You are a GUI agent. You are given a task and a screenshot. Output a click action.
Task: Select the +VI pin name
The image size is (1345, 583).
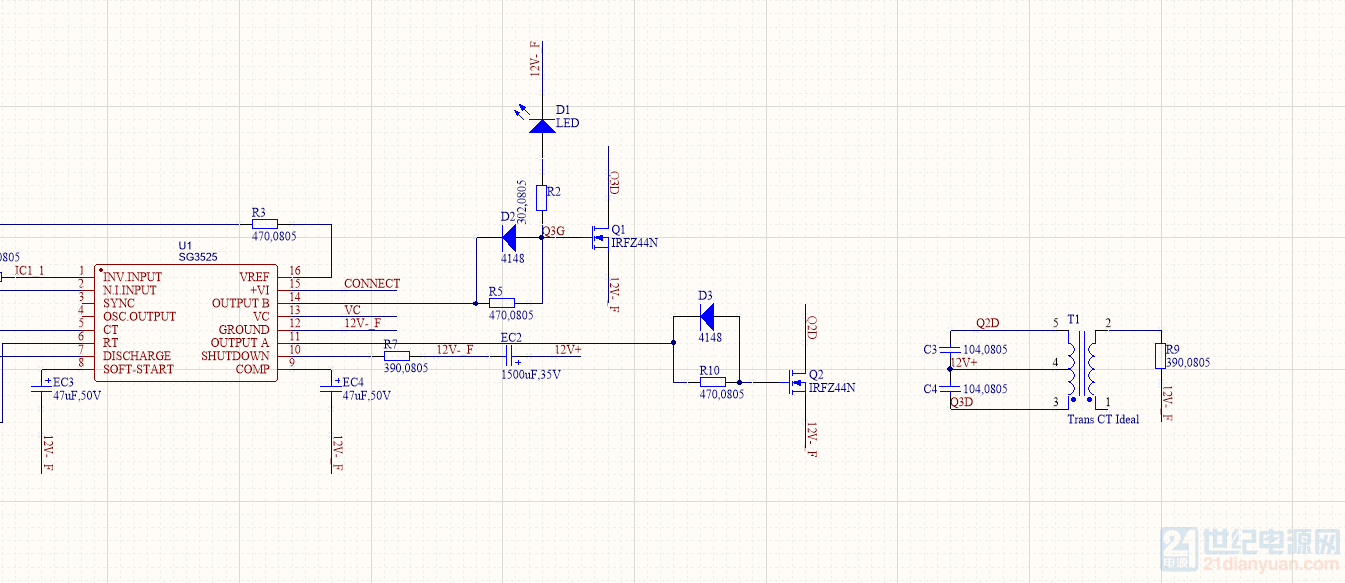point(260,290)
